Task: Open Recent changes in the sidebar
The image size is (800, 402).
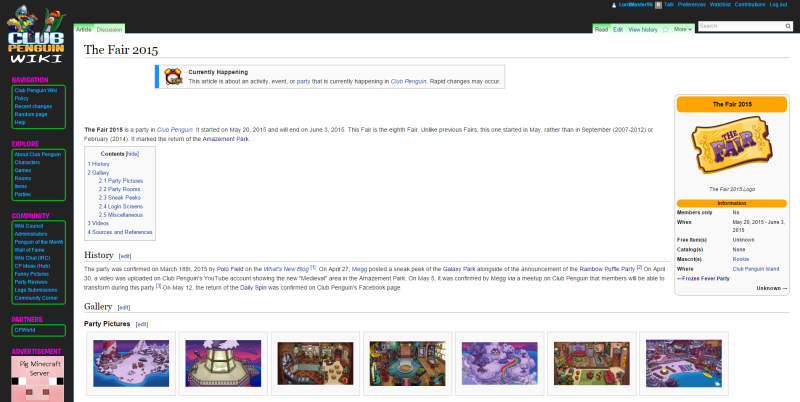Action: pyautogui.click(x=33, y=106)
